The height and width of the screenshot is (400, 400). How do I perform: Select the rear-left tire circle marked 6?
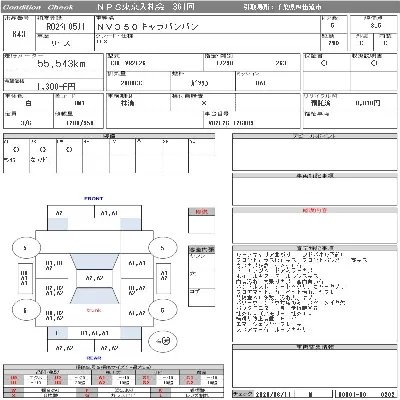tap(26, 310)
